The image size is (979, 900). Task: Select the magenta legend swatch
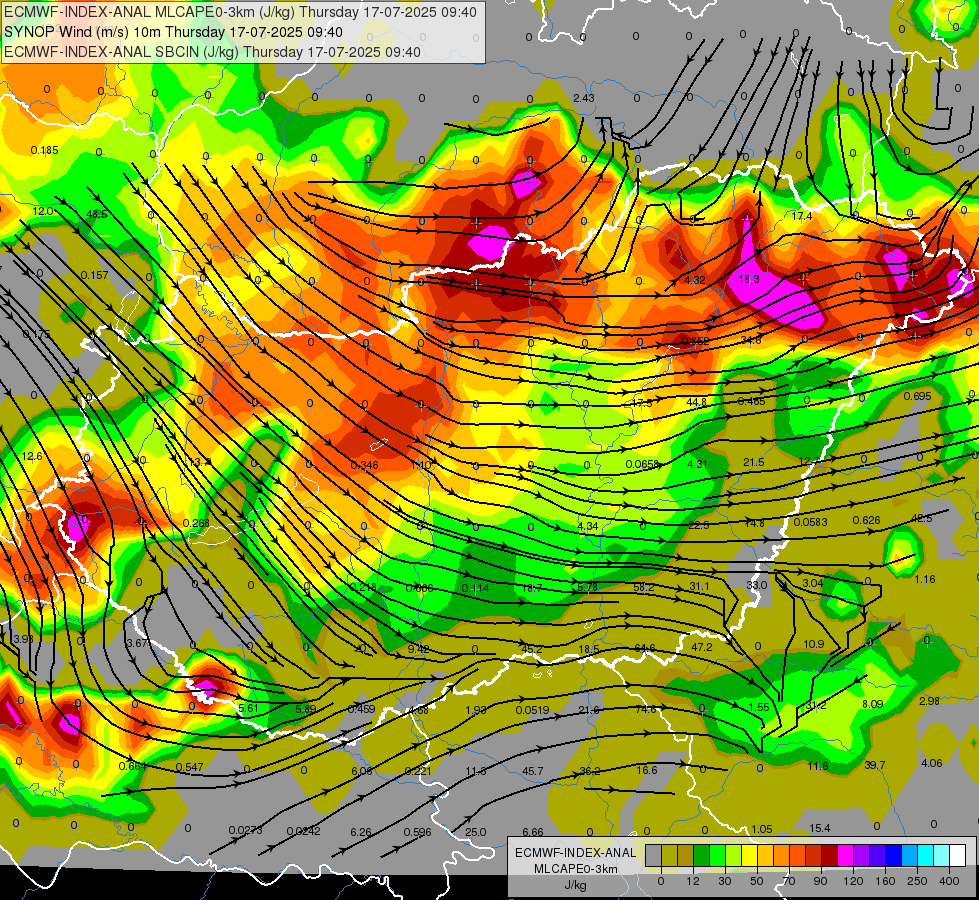tap(846, 855)
